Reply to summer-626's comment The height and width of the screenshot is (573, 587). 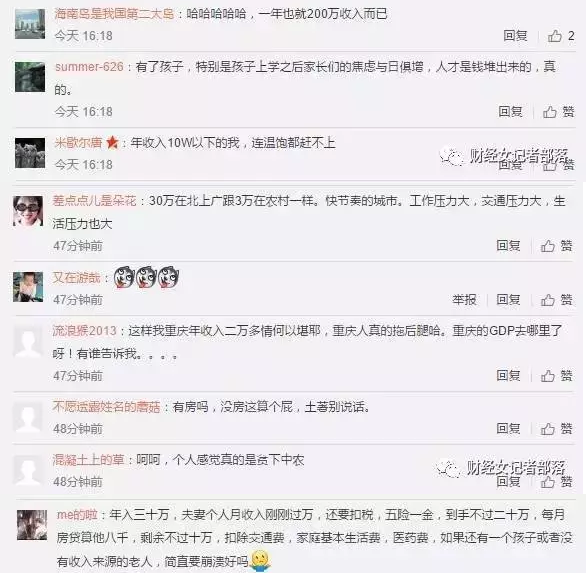coord(510,112)
